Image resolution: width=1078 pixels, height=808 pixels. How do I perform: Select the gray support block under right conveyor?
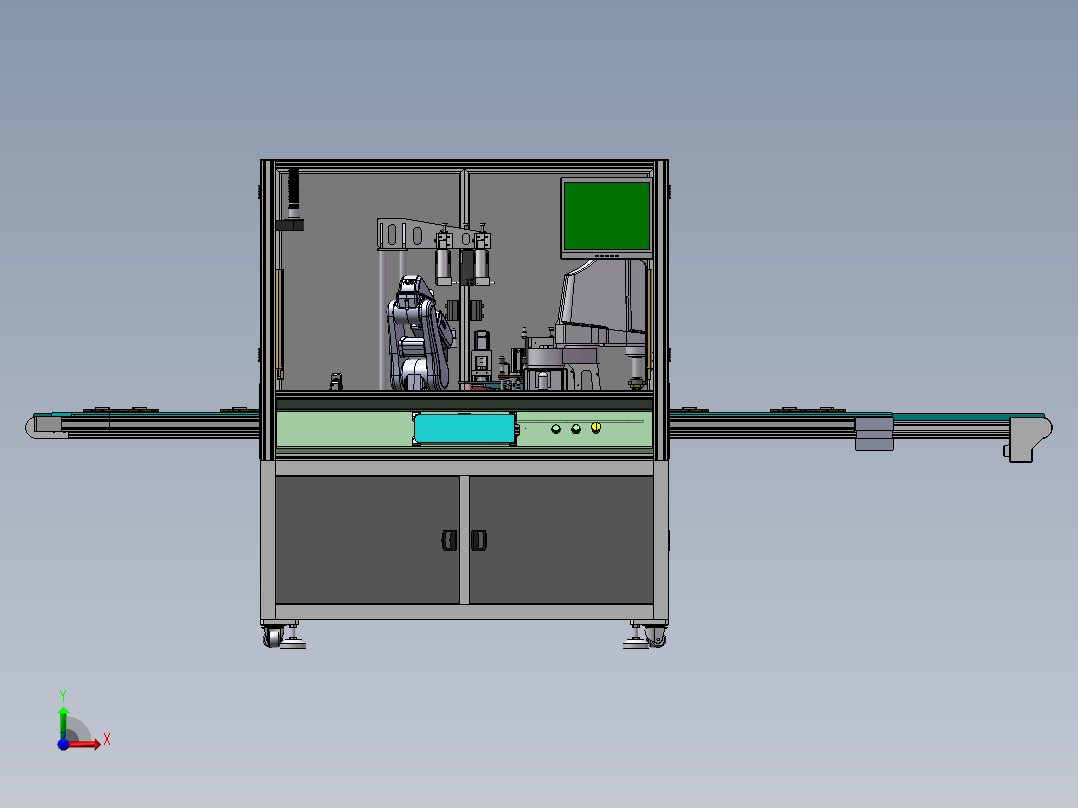pyautogui.click(x=874, y=434)
